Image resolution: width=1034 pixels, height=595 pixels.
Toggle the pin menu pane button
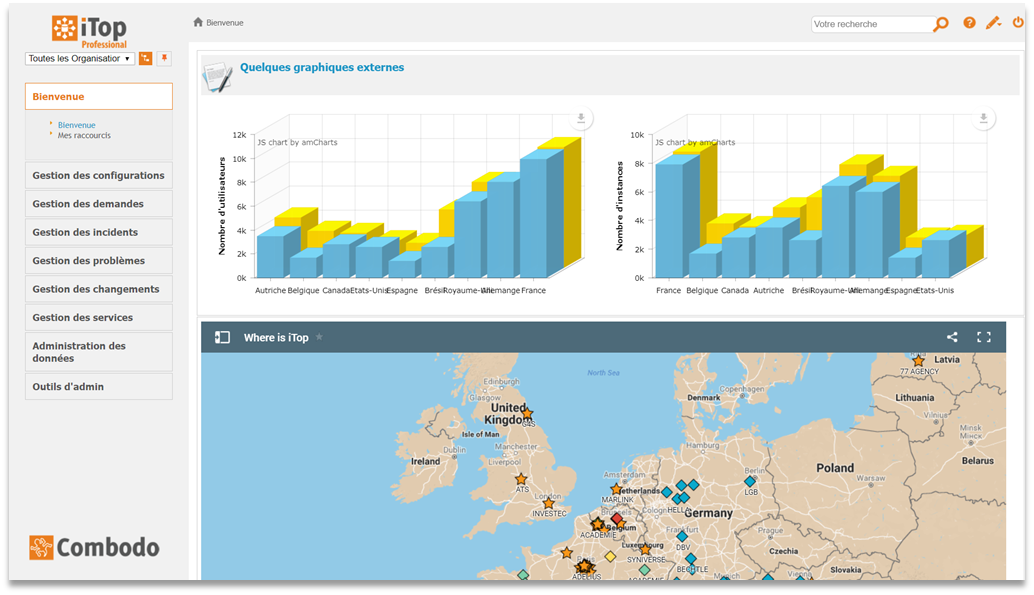(x=164, y=59)
